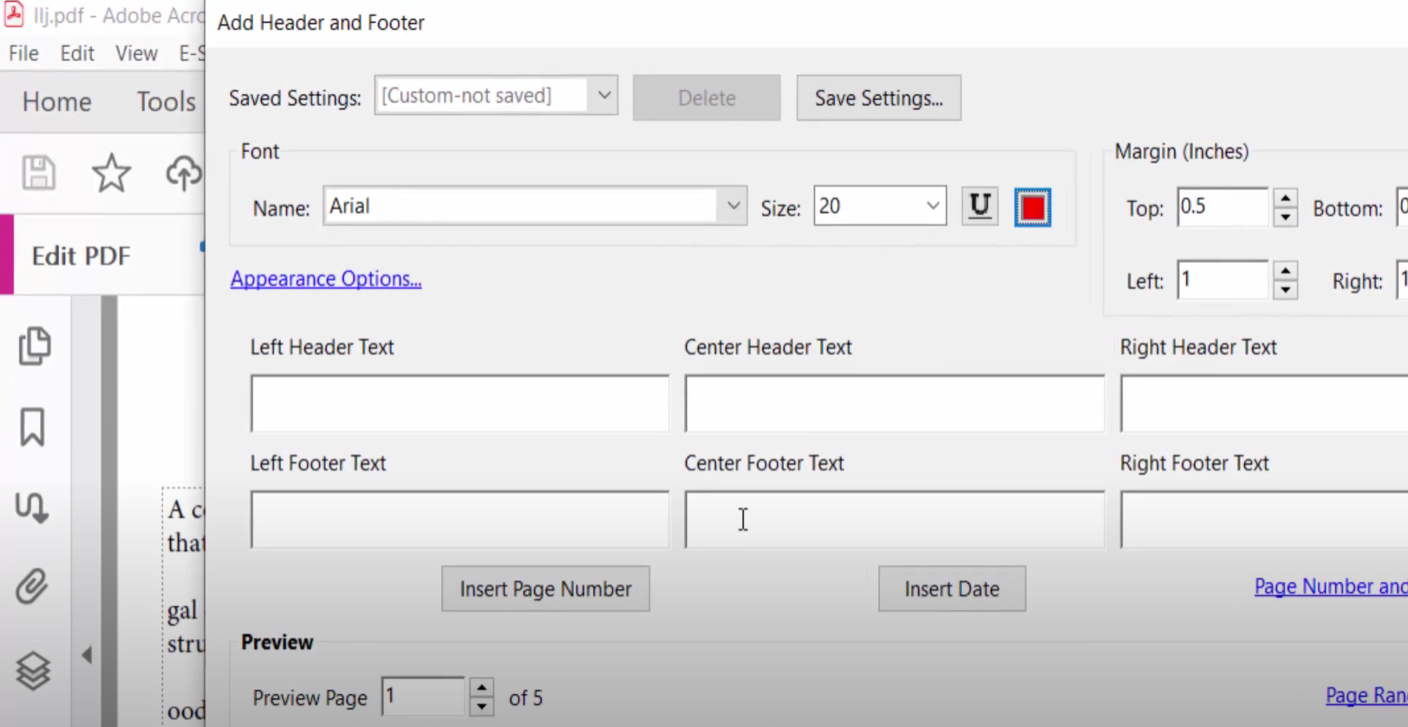
Task: Click the curved arrow navigation icon
Action: pyautogui.click(x=32, y=508)
